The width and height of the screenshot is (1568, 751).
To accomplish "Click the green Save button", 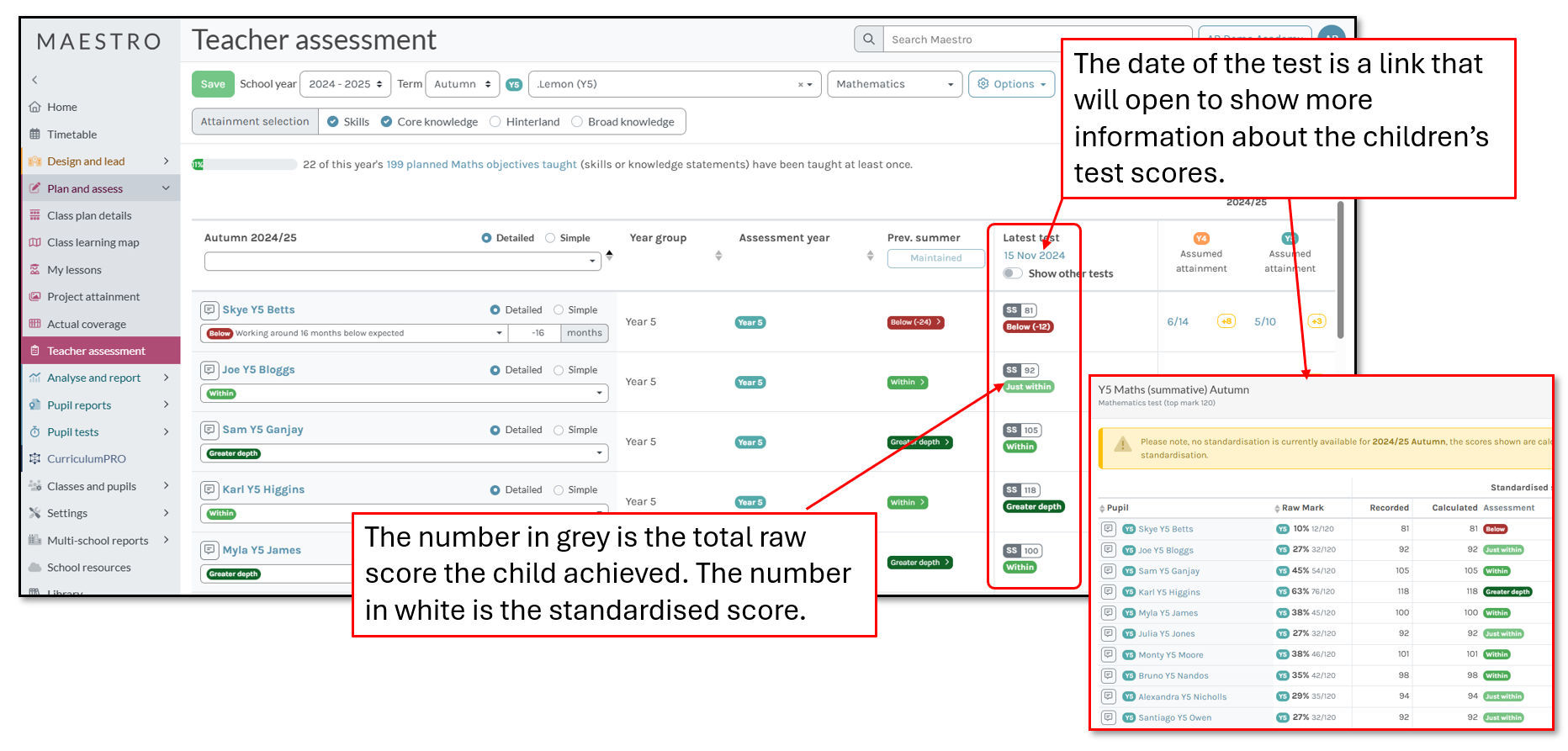I will click(x=212, y=84).
